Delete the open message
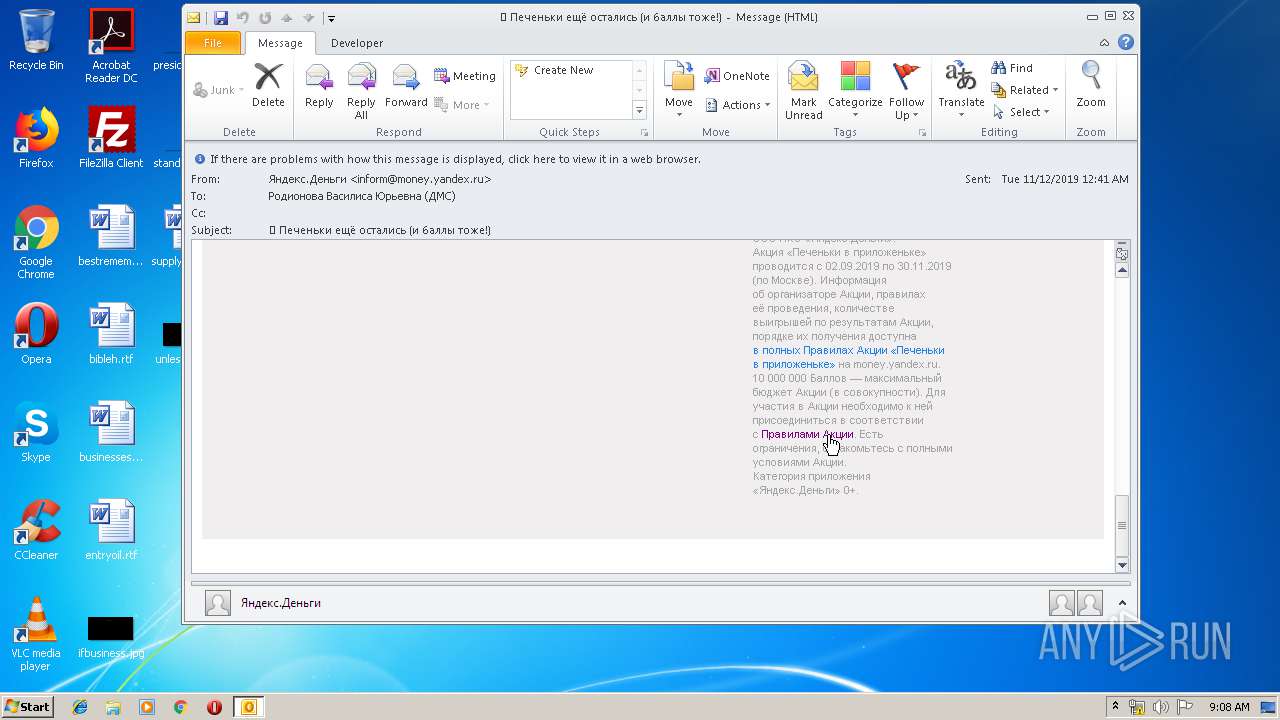 pos(268,86)
